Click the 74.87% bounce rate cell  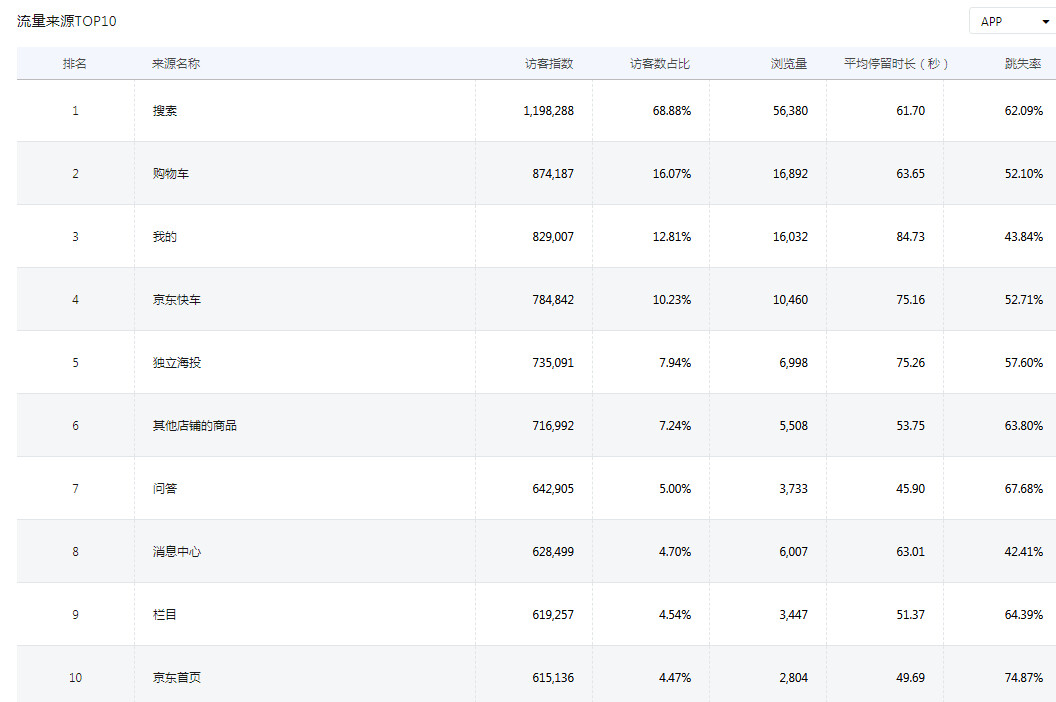(1024, 678)
